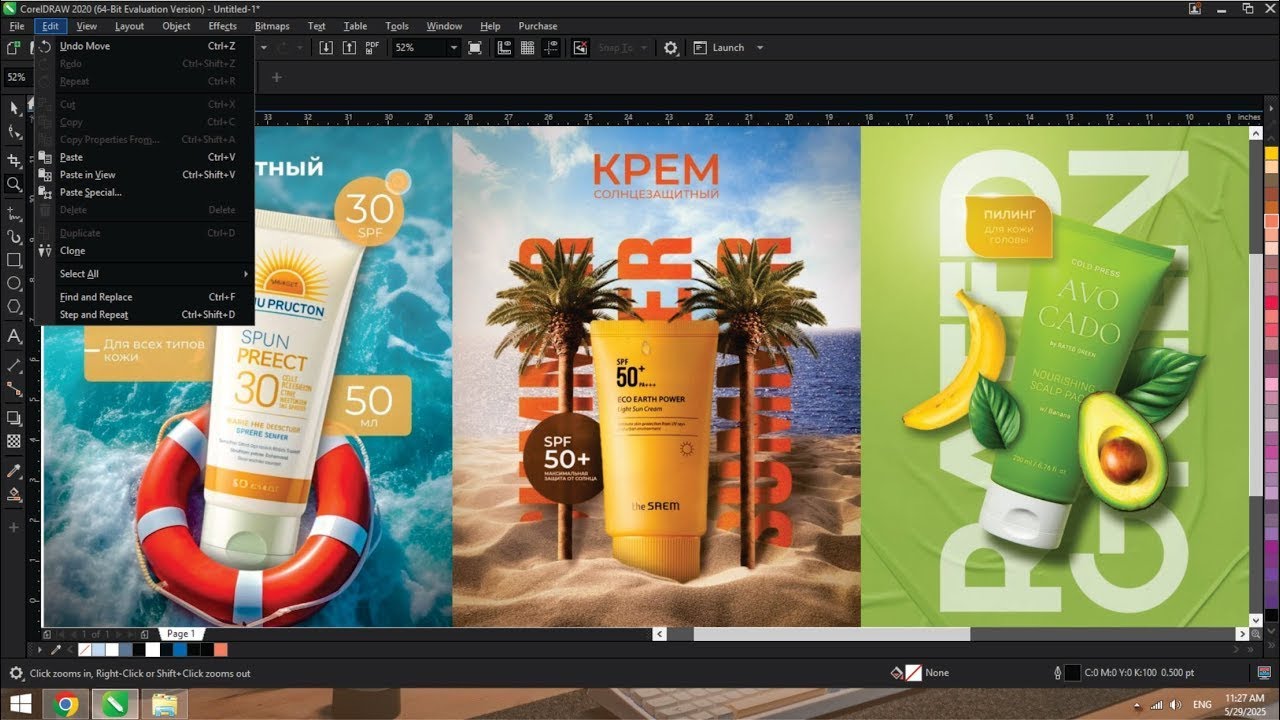The image size is (1280, 720).
Task: Select the Connector tool
Action: (14, 389)
